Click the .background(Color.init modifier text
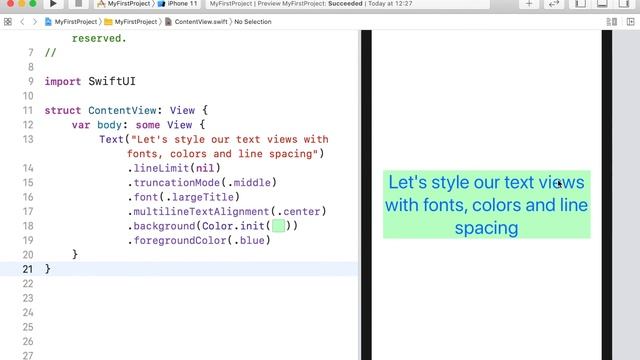 (x=199, y=226)
